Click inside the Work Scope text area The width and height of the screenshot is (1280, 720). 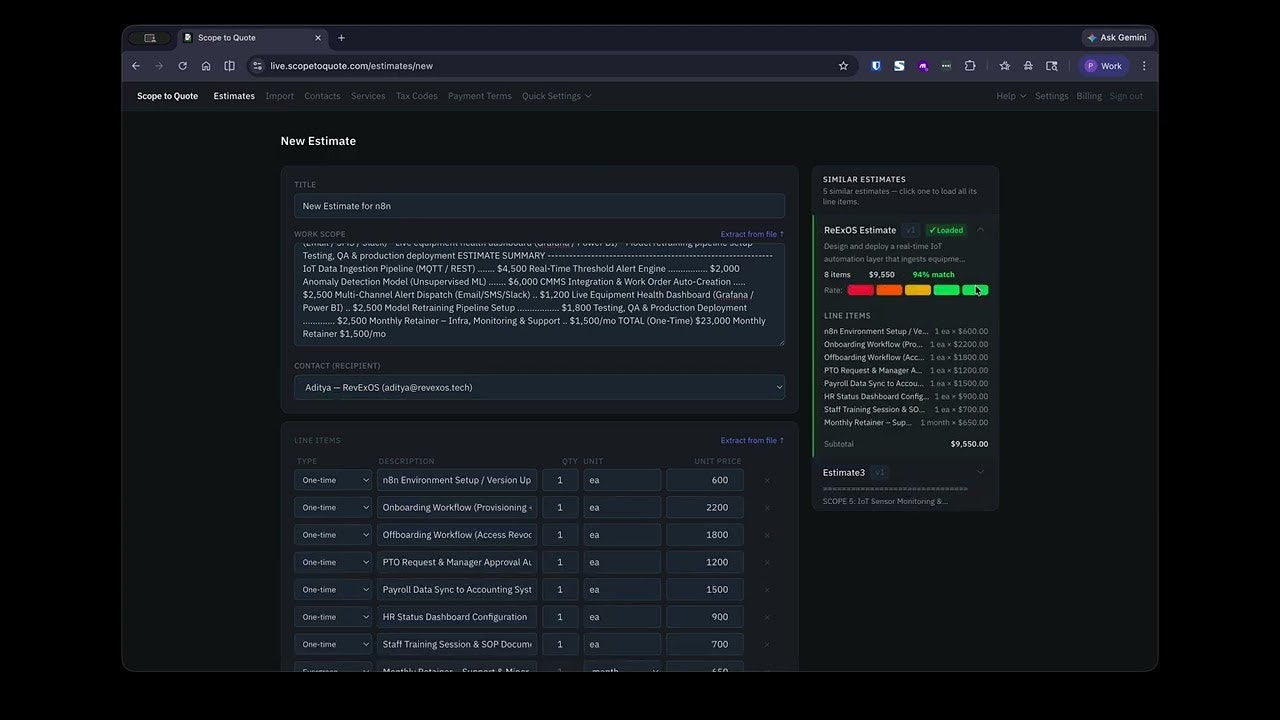coord(539,295)
